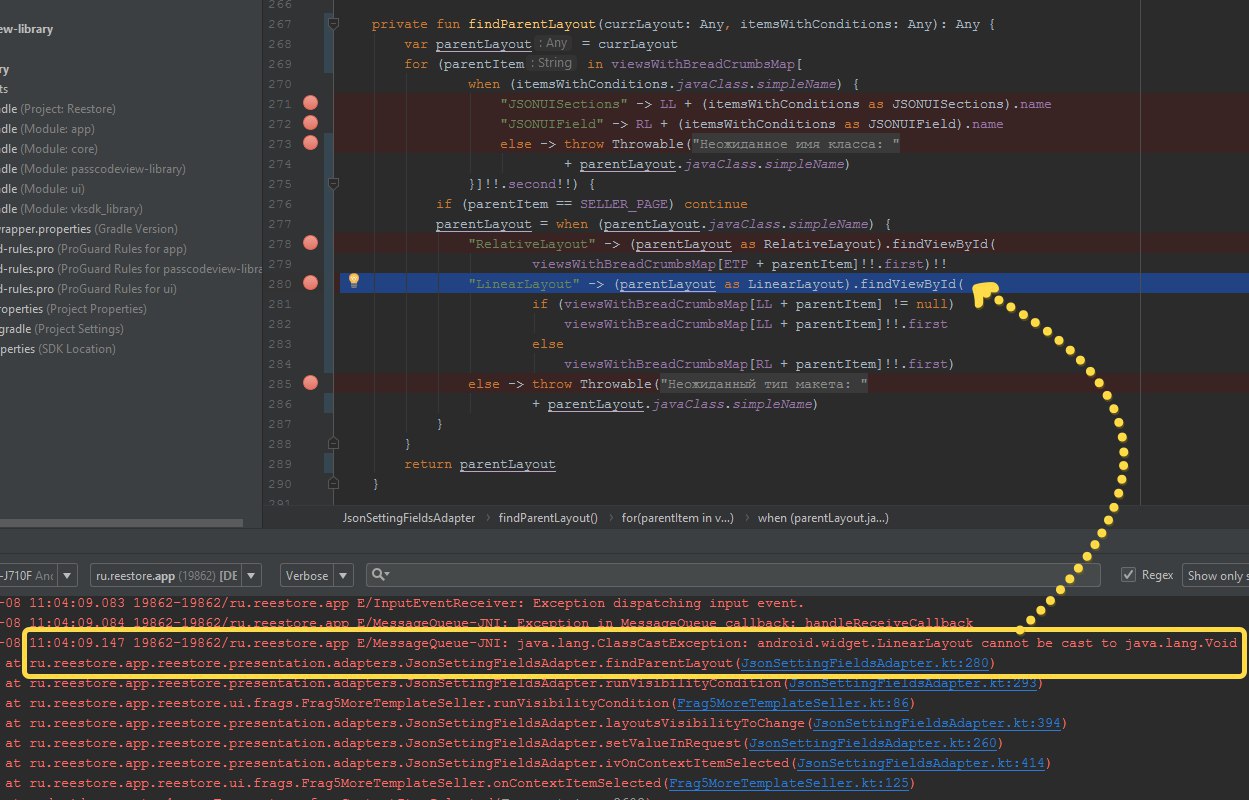Select the '(Module: vksdk_library)' gradle file
Image resolution: width=1249 pixels, height=800 pixels.
click(71, 209)
